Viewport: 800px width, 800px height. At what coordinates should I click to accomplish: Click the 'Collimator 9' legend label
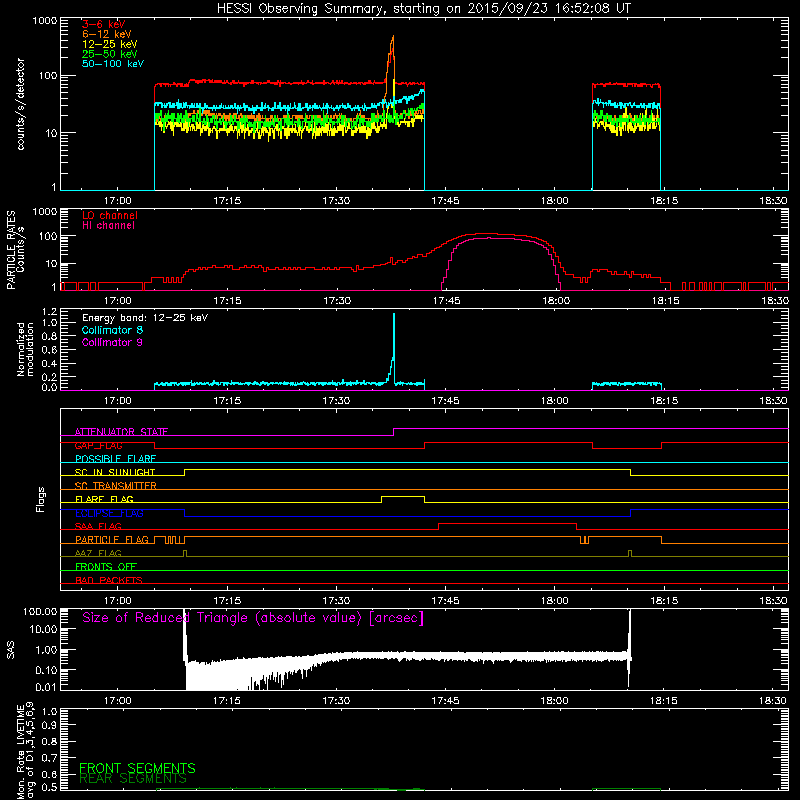[x=112, y=342]
